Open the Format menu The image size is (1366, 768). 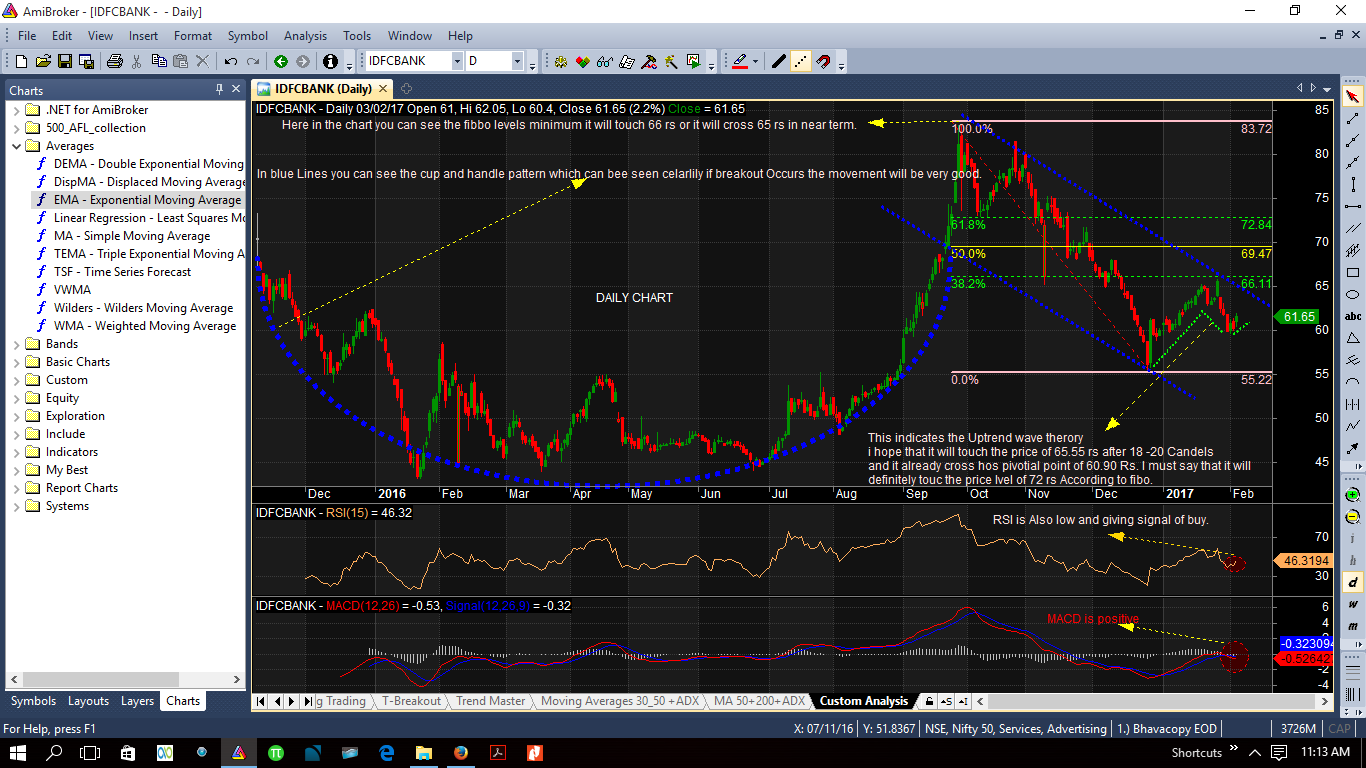(x=193, y=36)
